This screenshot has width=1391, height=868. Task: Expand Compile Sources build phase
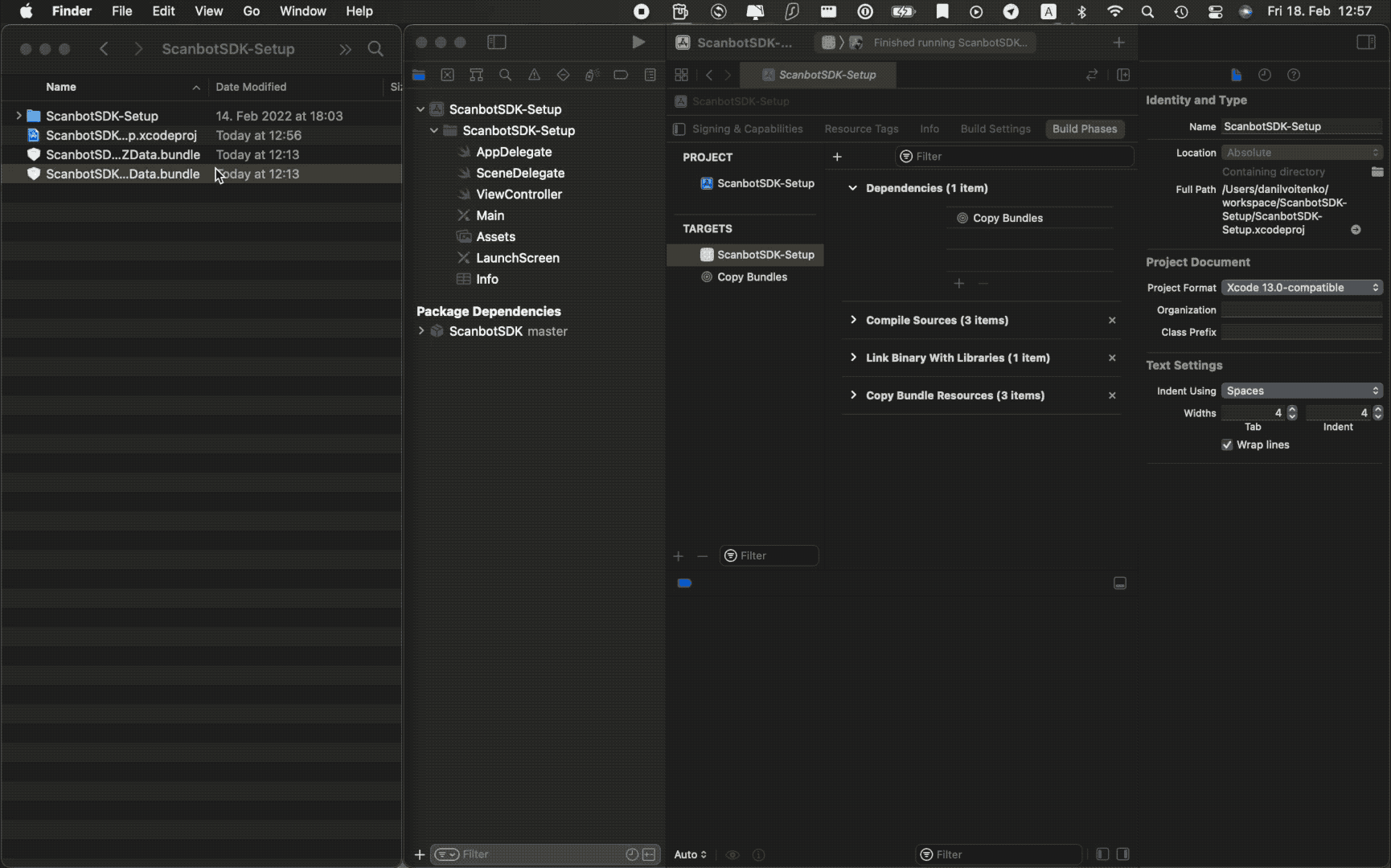pyautogui.click(x=853, y=320)
